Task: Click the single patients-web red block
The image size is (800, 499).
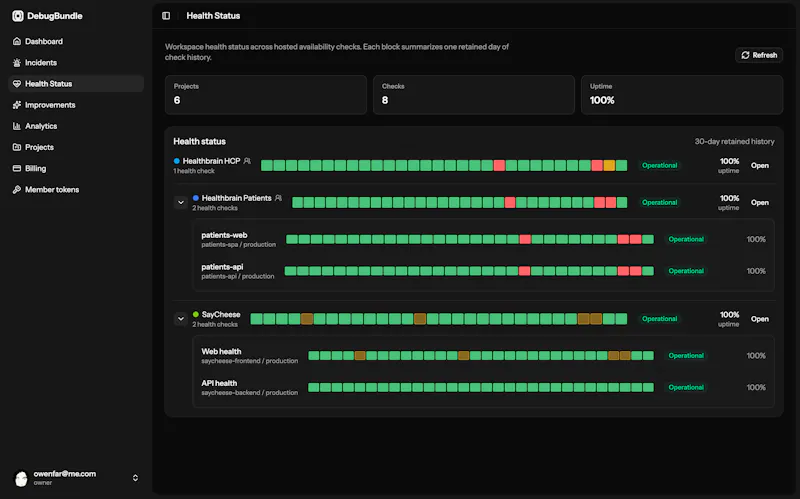Action: click(525, 239)
